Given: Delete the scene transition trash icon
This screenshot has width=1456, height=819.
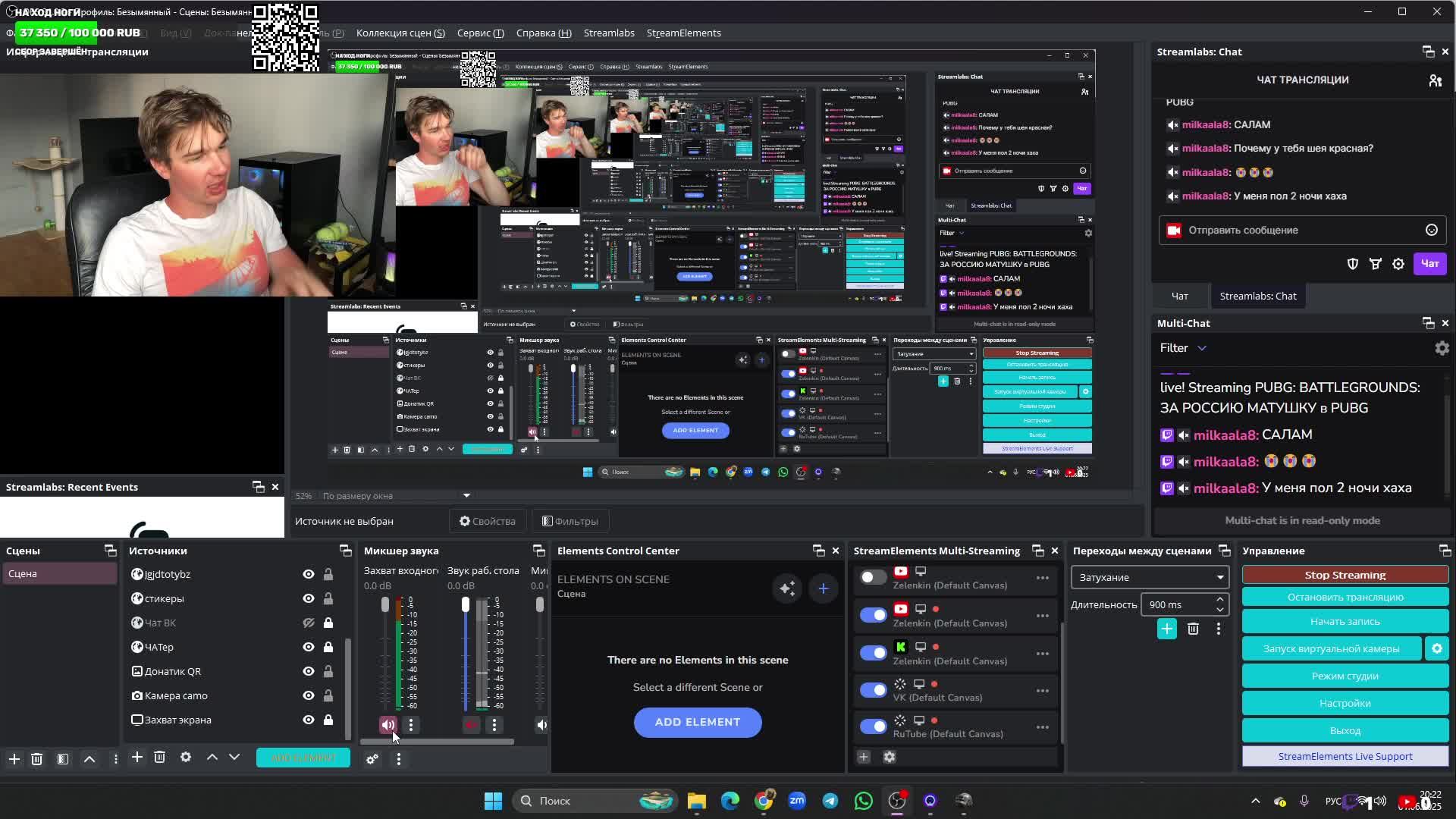Looking at the screenshot, I should (x=1193, y=629).
